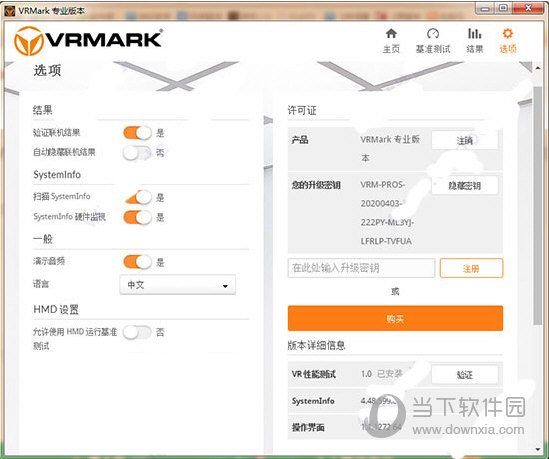Viewport: 549px width, 459px height.
Task: Minimize the VRMark window
Action: (x=485, y=8)
